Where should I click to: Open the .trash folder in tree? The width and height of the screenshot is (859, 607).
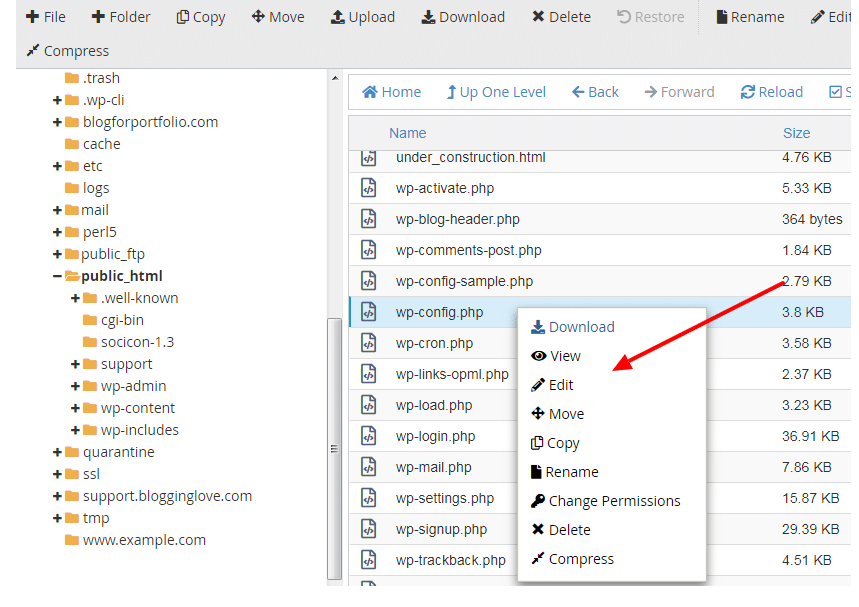pos(92,78)
